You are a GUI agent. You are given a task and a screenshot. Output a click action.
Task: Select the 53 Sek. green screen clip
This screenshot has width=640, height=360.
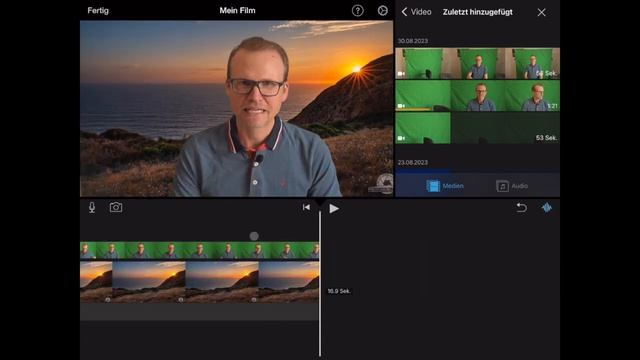pos(478,128)
